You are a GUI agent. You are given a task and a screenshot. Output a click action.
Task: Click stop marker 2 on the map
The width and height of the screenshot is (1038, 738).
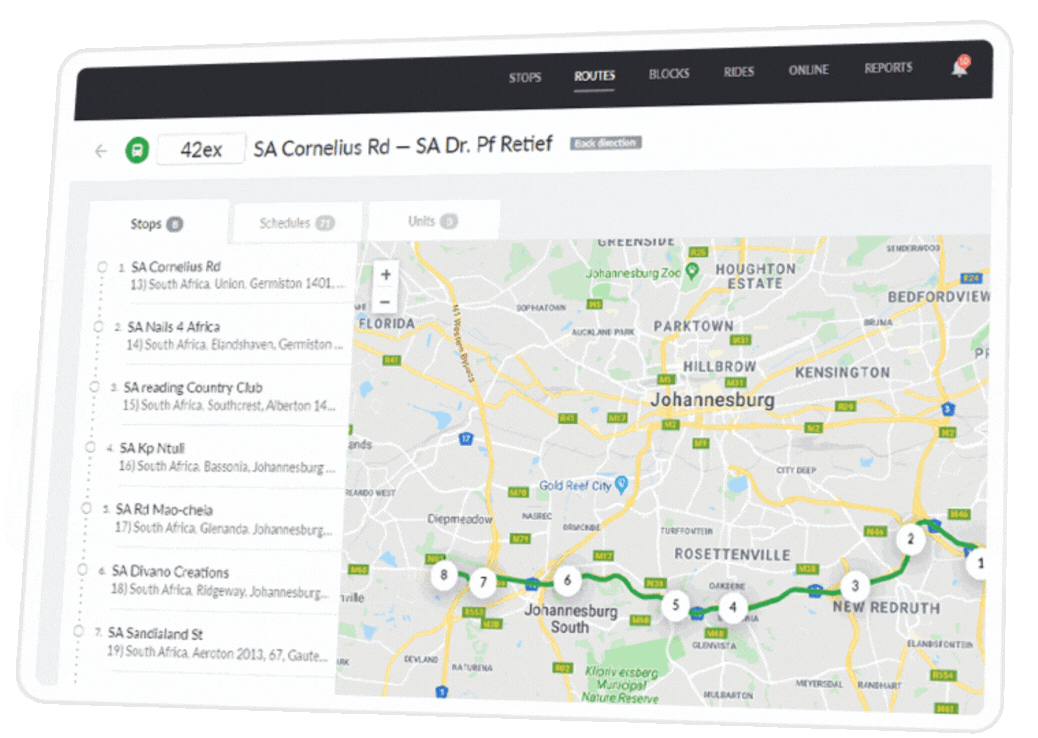[x=910, y=540]
